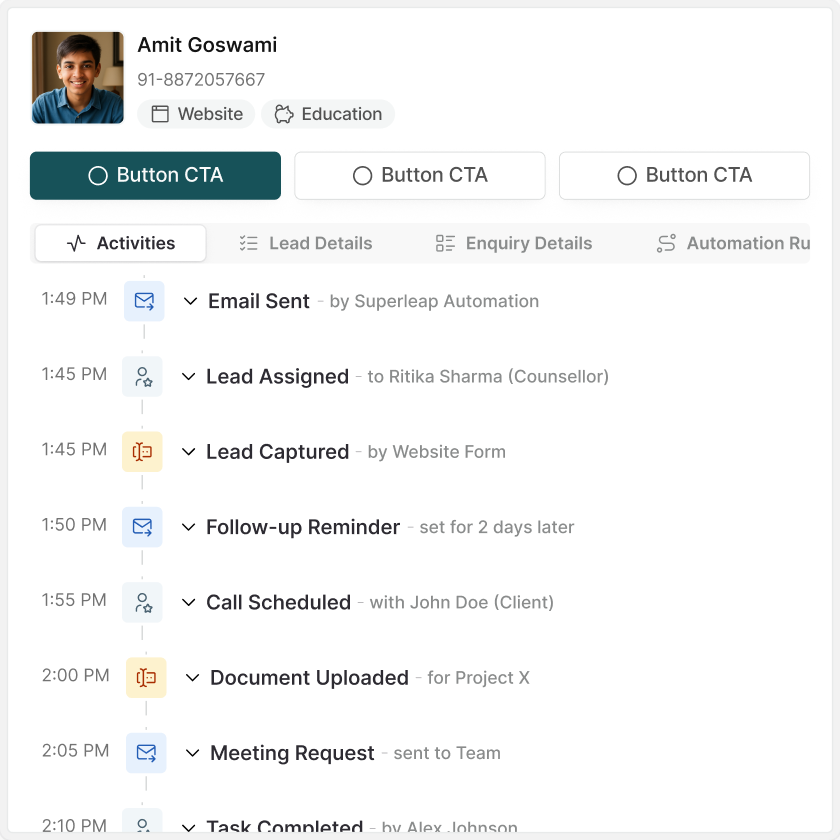Screen dimensions: 840x840
Task: Click the Email Sent mail icon
Action: (x=144, y=301)
